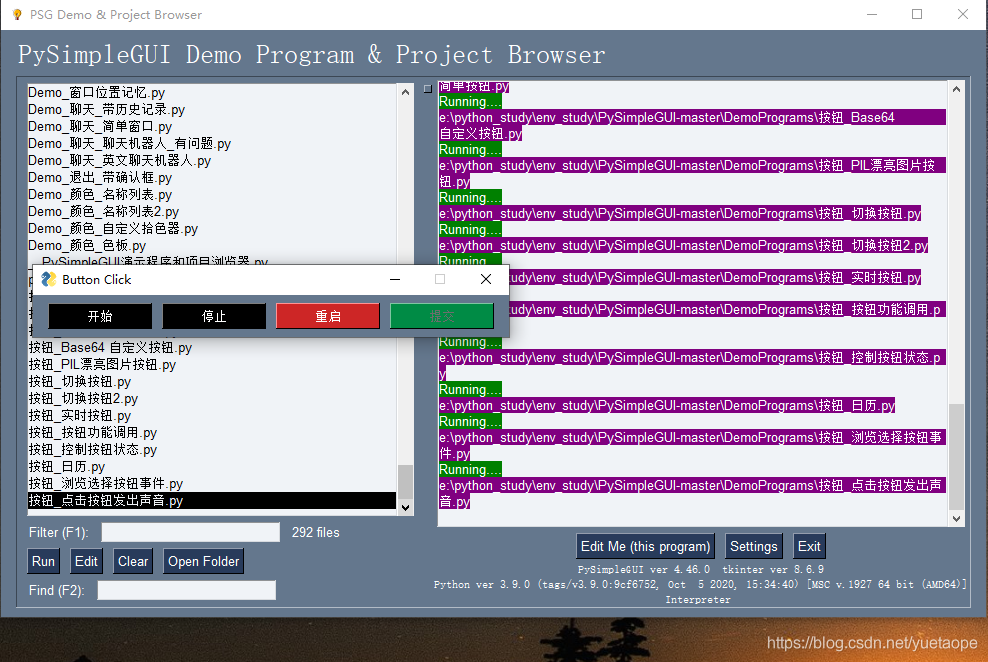
Task: Select Demo_聊天_英文聊天机器人.py
Action: point(212,161)
